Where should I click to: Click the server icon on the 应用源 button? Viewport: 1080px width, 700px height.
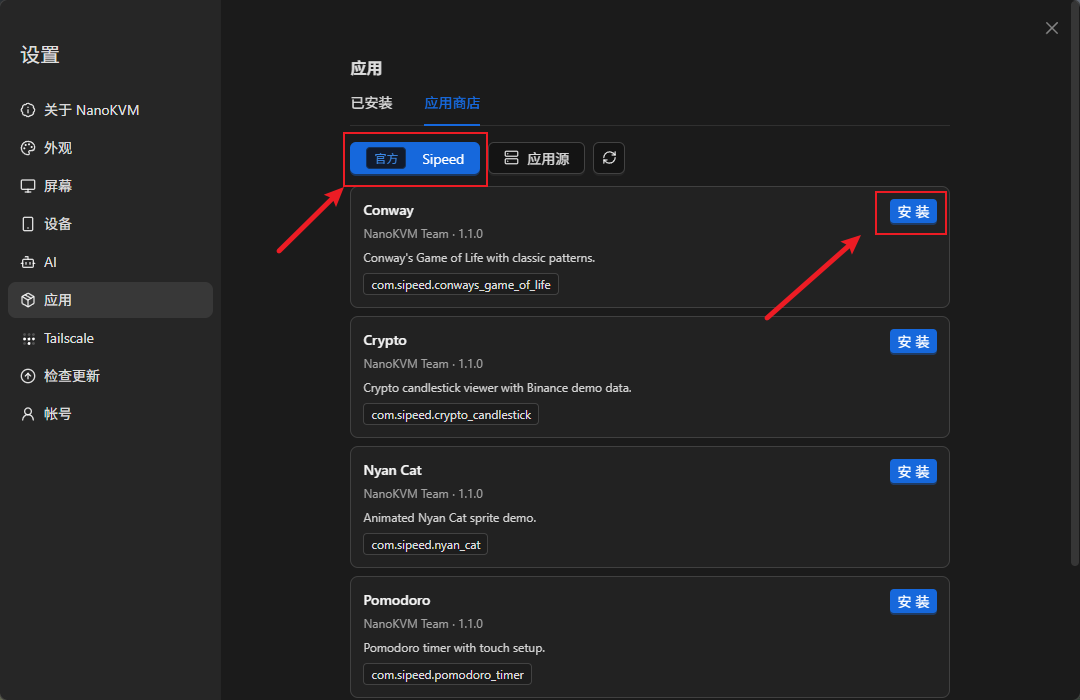511,158
